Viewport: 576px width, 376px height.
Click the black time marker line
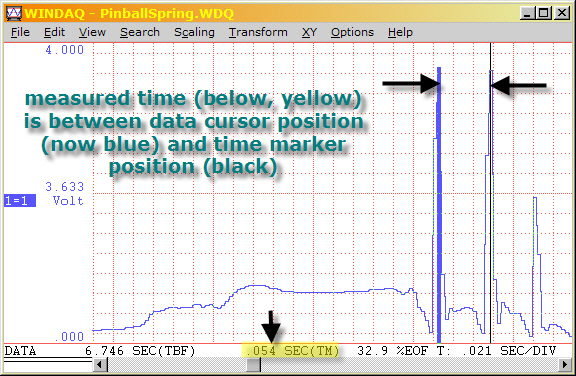click(490, 193)
